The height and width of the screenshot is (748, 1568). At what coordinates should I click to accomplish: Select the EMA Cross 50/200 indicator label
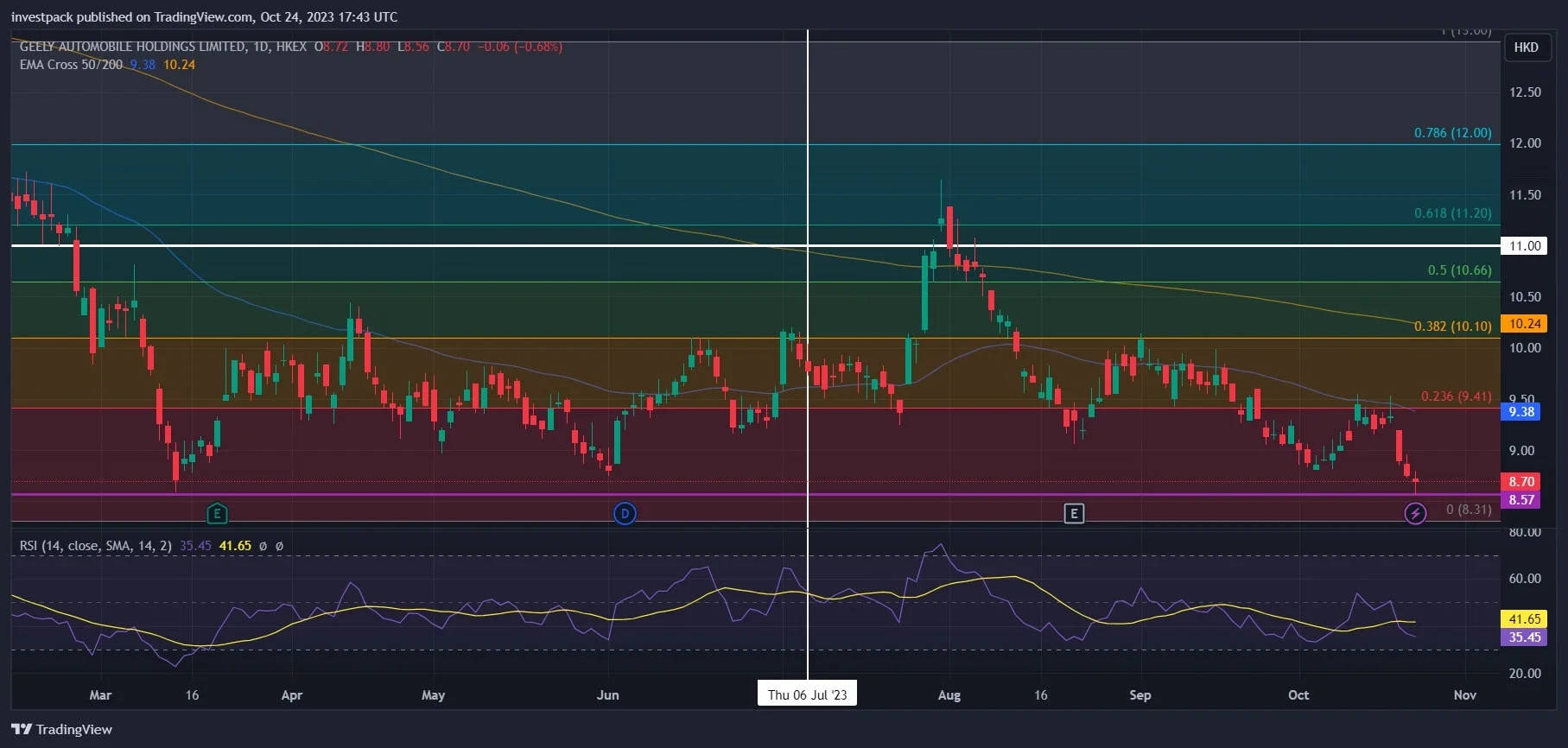(x=71, y=65)
